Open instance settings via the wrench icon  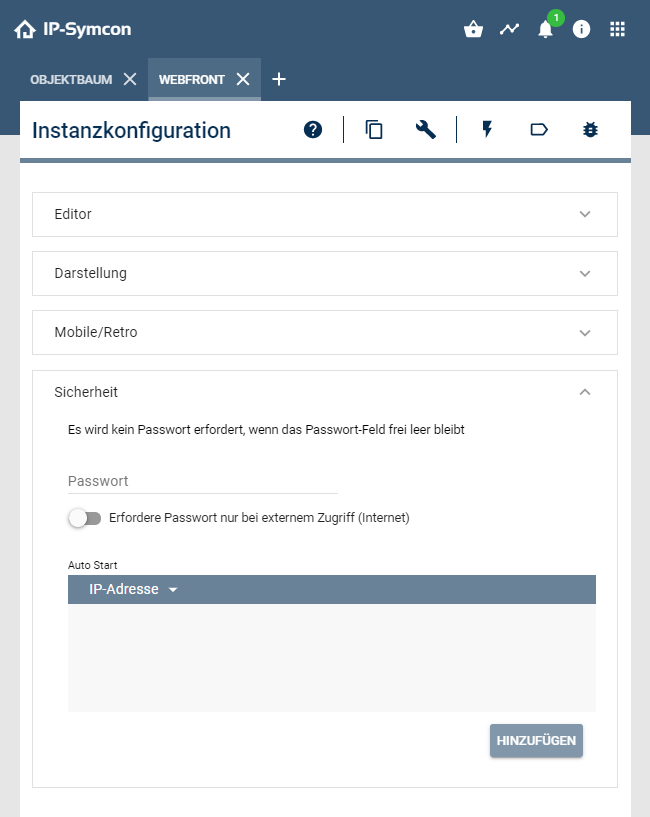[x=426, y=129]
